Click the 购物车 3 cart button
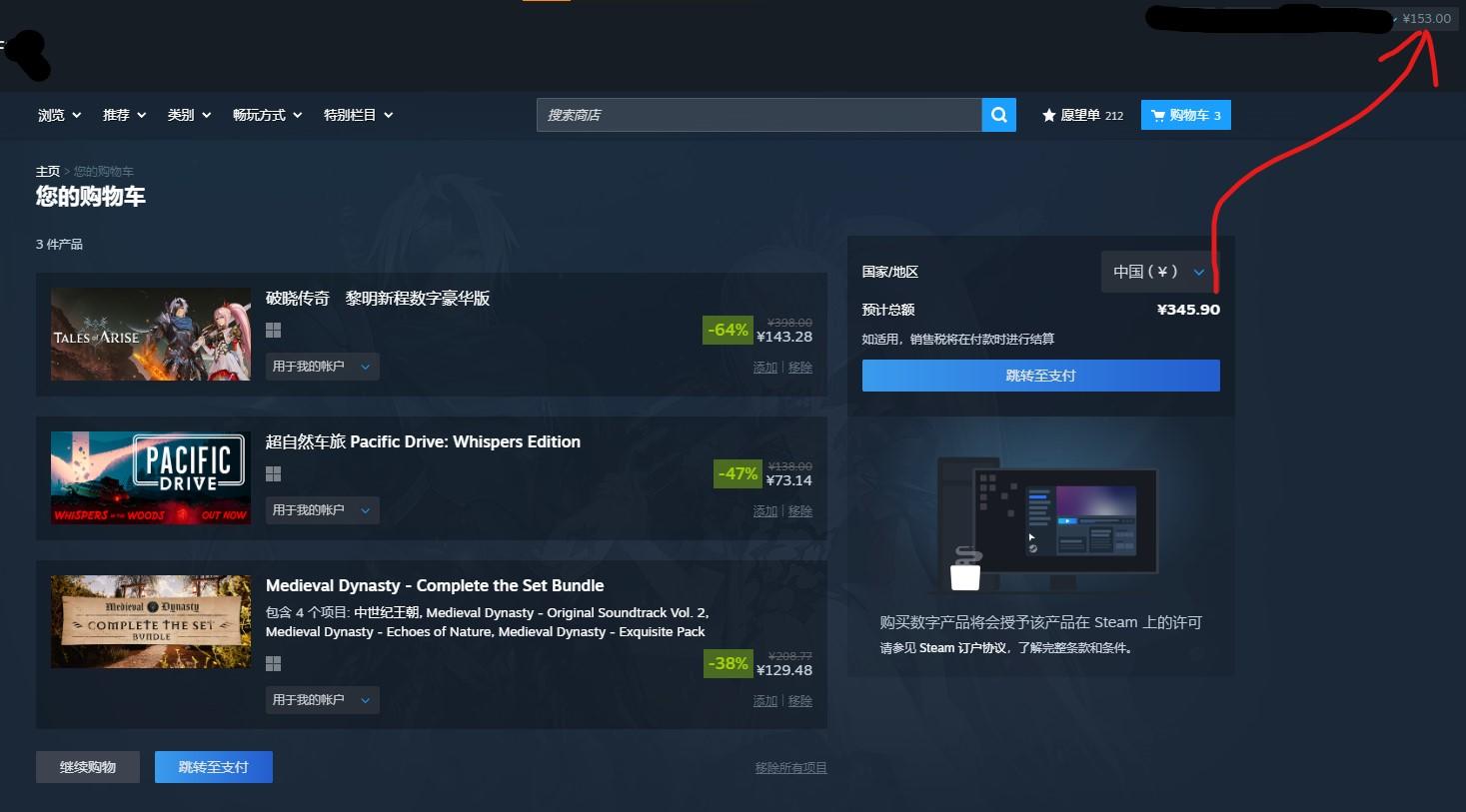The image size is (1466, 812). pyautogui.click(x=1186, y=115)
